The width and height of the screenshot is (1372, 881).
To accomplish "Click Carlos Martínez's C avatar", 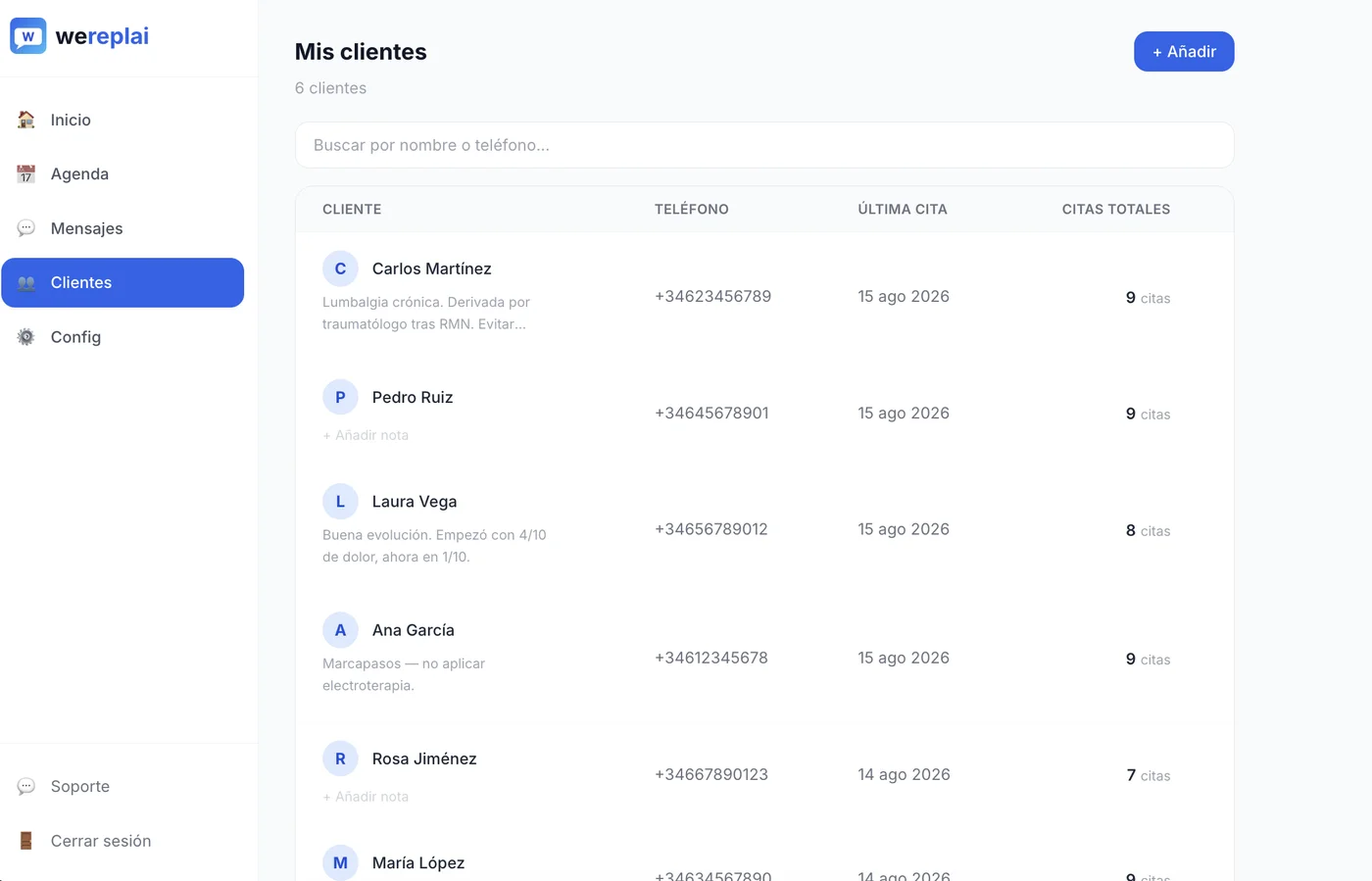I will click(340, 269).
